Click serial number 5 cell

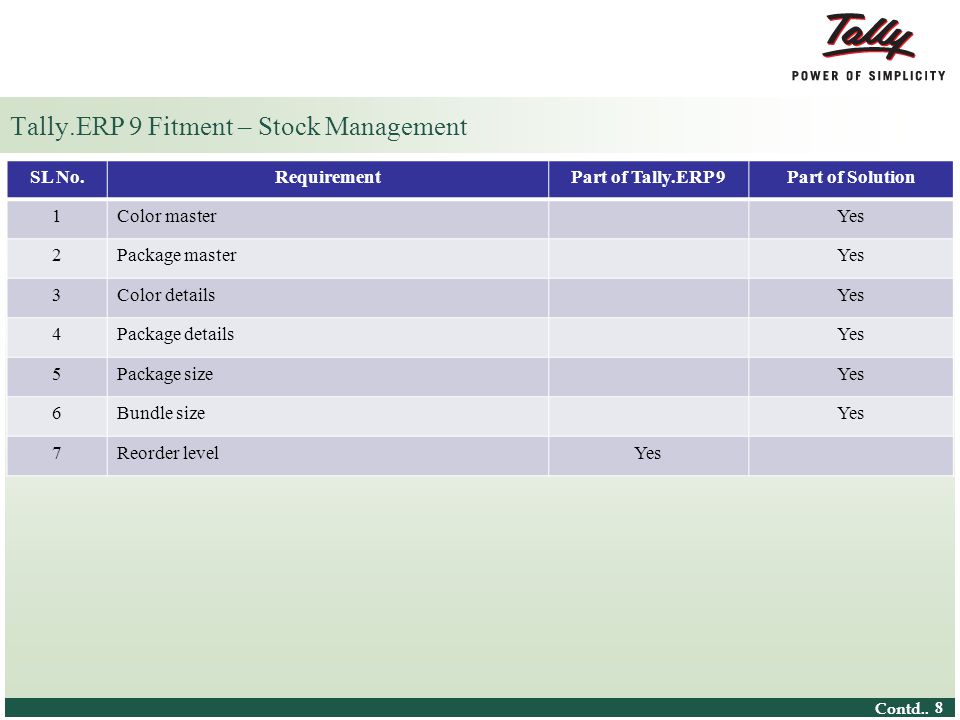click(57, 376)
